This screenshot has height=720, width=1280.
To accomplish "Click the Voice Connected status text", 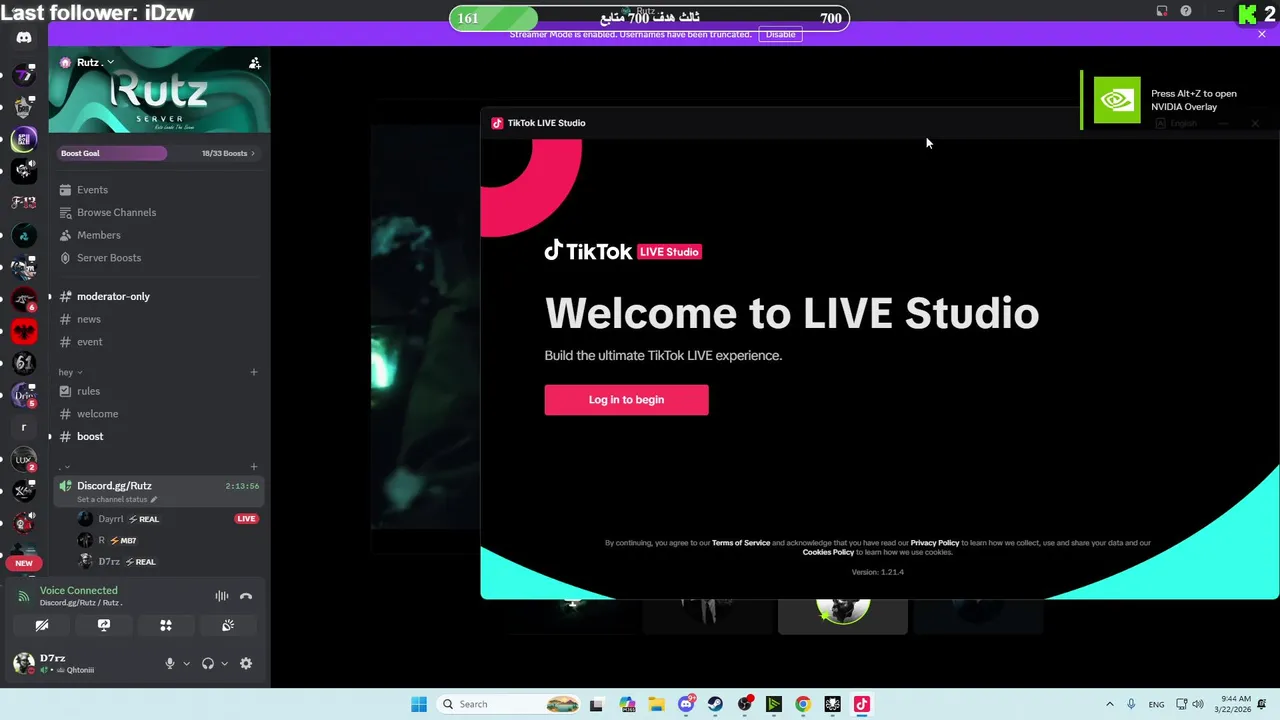I will 79,590.
